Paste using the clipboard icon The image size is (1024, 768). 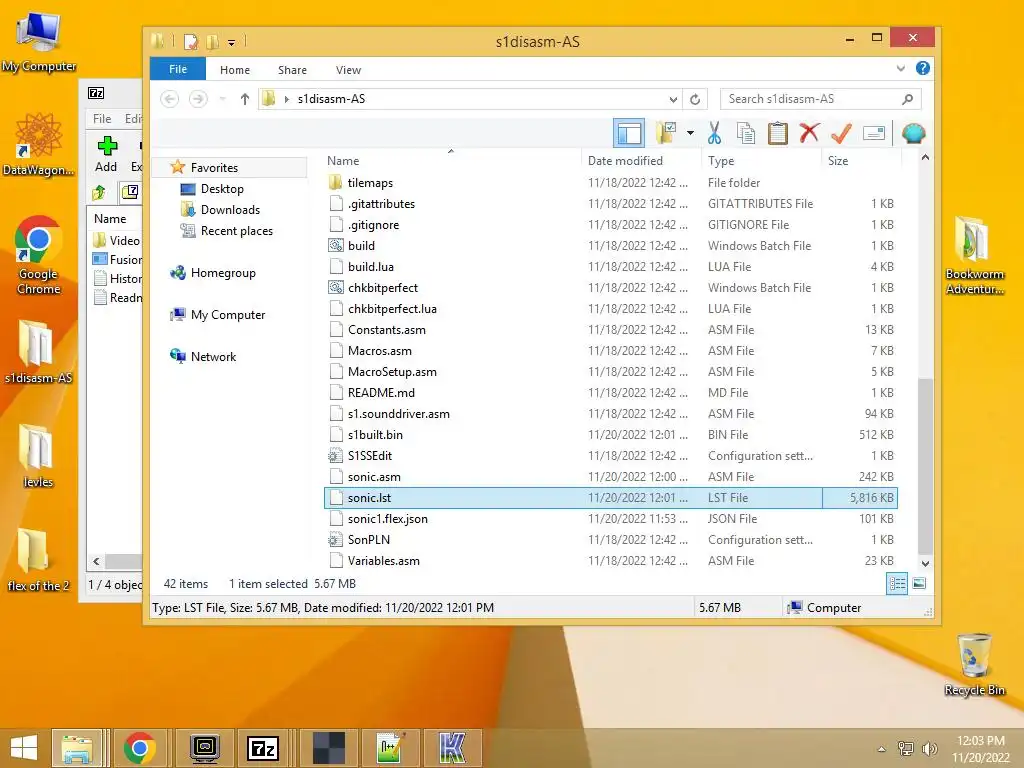pos(777,133)
